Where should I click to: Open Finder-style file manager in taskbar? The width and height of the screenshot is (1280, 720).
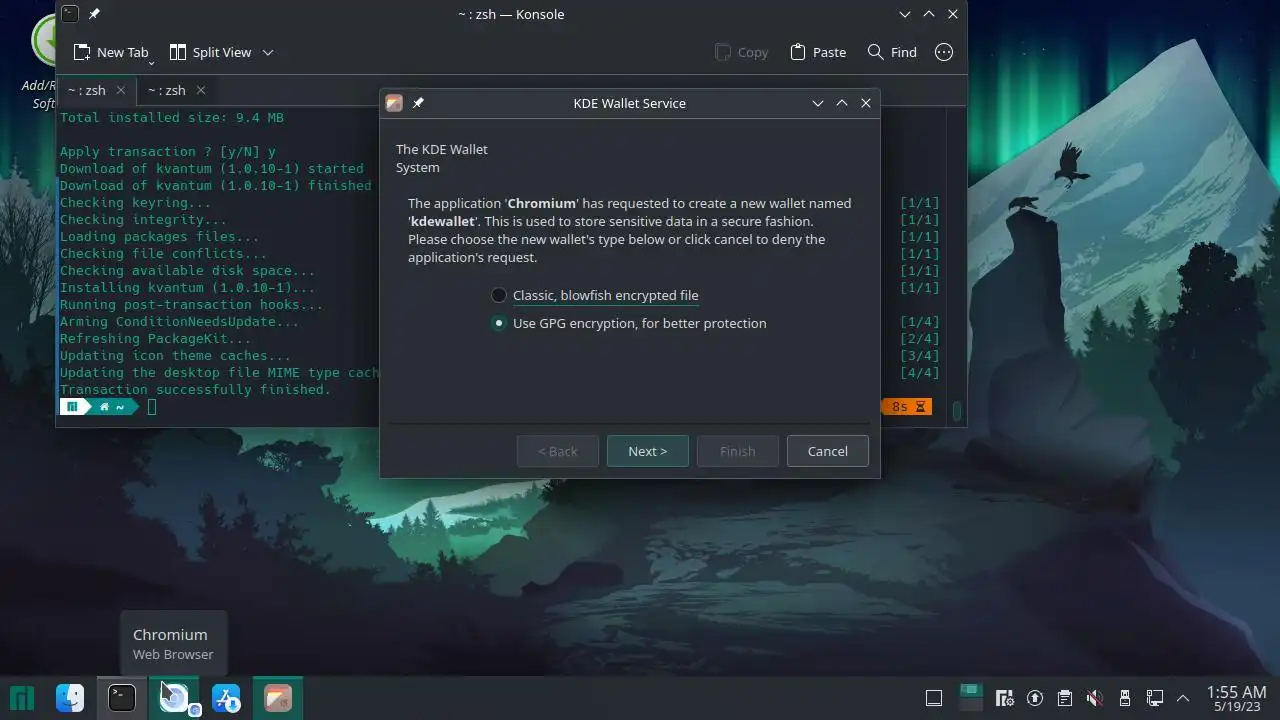pyautogui.click(x=70, y=697)
